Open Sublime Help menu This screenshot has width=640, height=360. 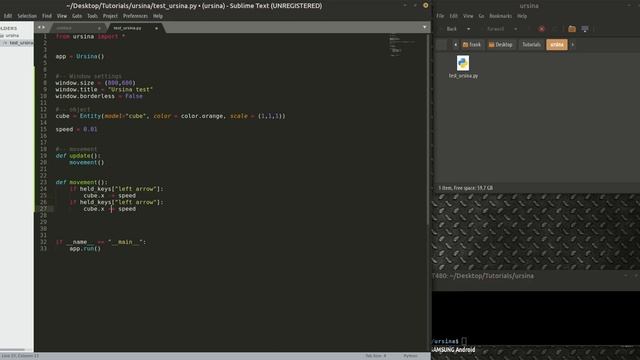pos(158,16)
